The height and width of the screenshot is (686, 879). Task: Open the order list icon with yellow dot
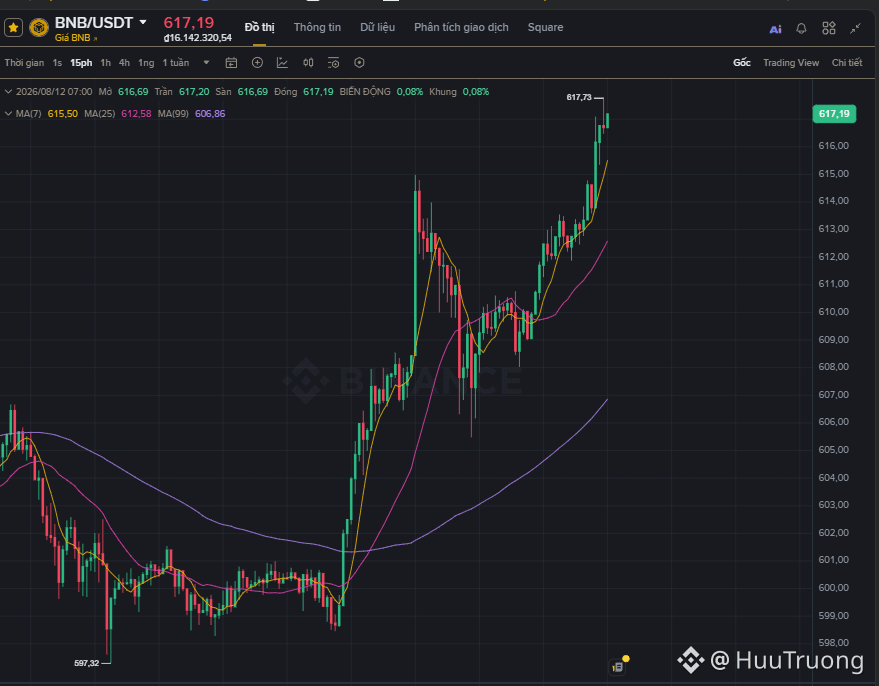tap(619, 665)
